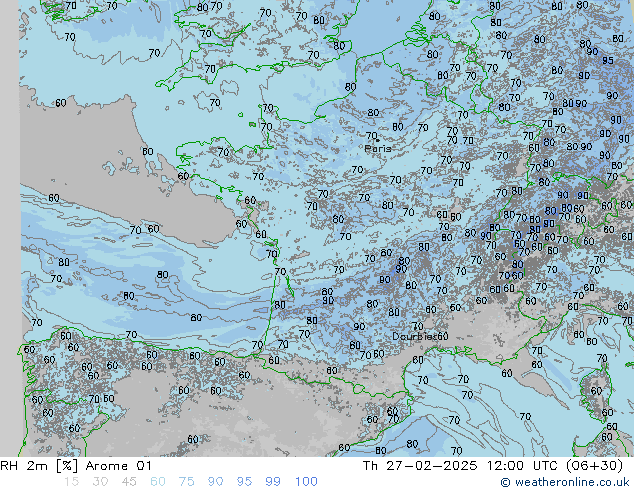Click the legend value 30

(x=100, y=482)
